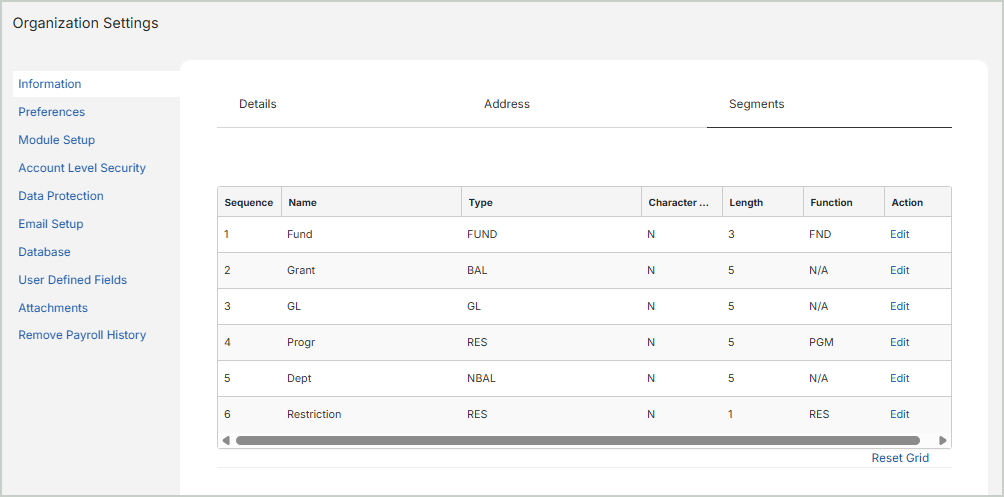The width and height of the screenshot is (1004, 497).
Task: Open Remove Payroll History option
Action: pos(82,335)
